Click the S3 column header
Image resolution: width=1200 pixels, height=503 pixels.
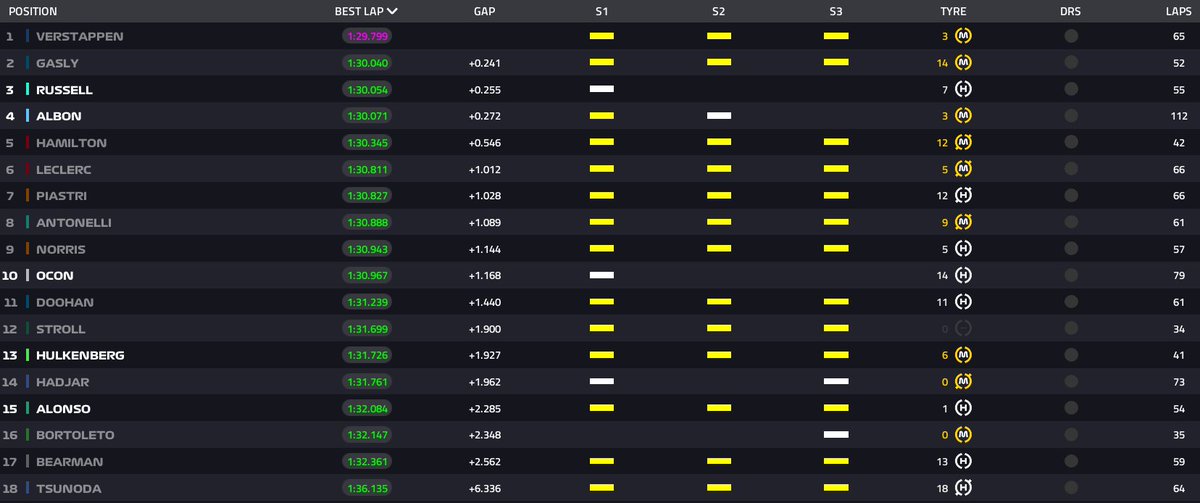point(835,12)
